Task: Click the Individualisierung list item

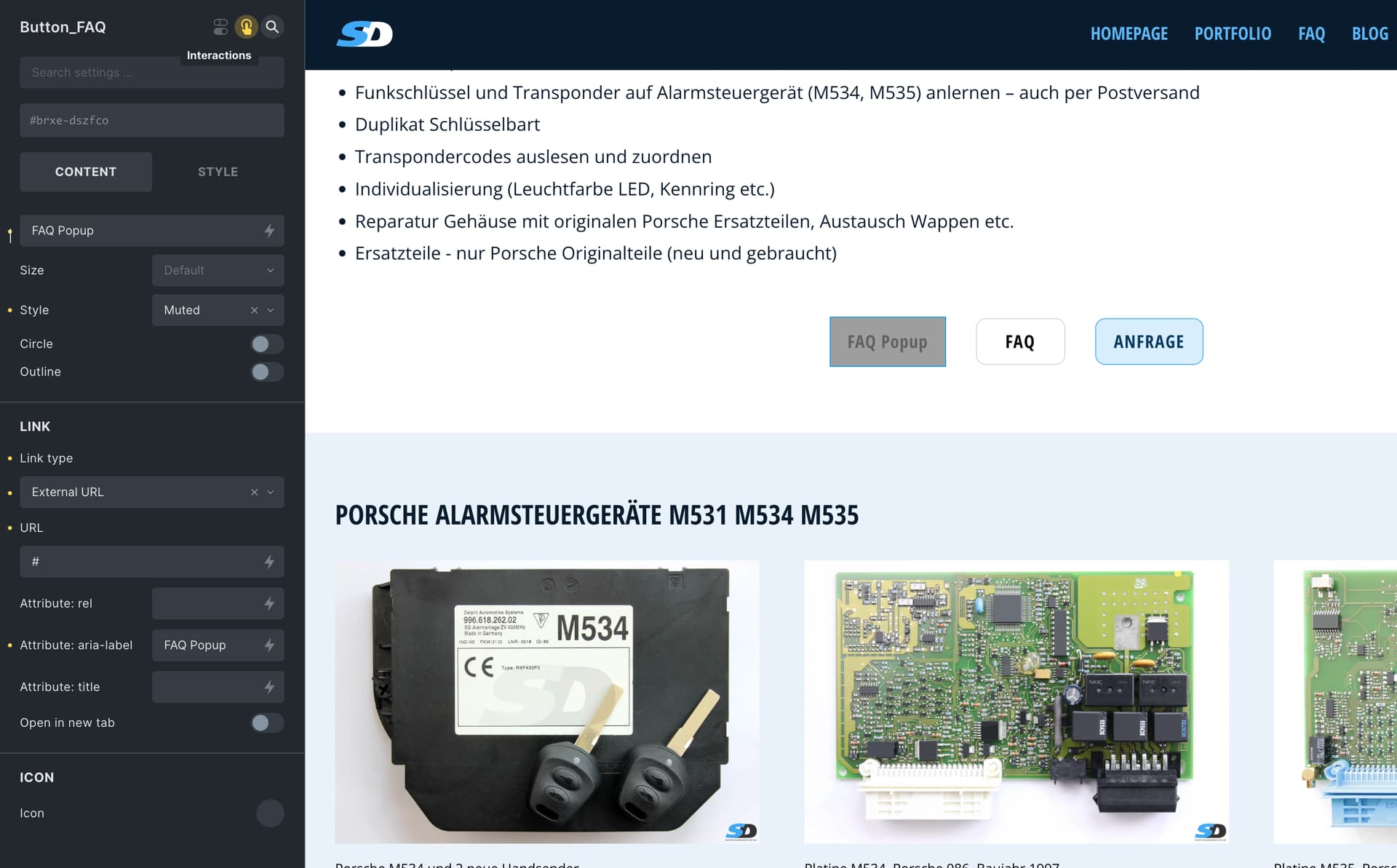Action: point(565,189)
